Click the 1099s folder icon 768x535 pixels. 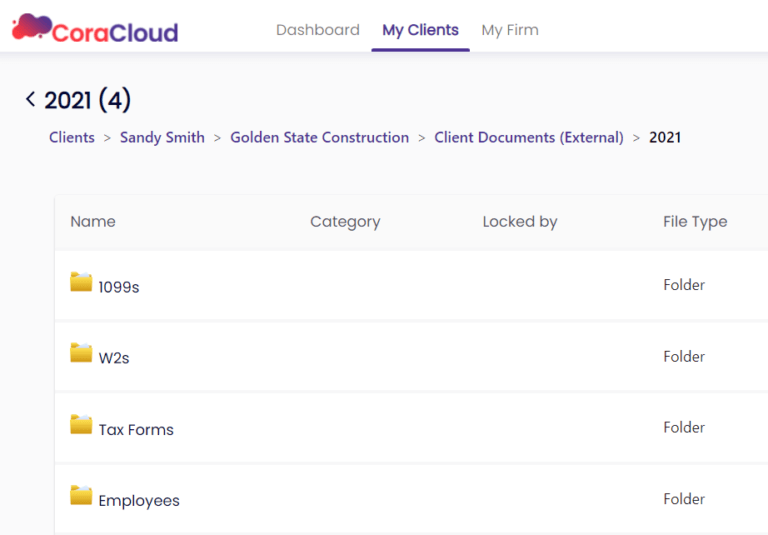81,283
